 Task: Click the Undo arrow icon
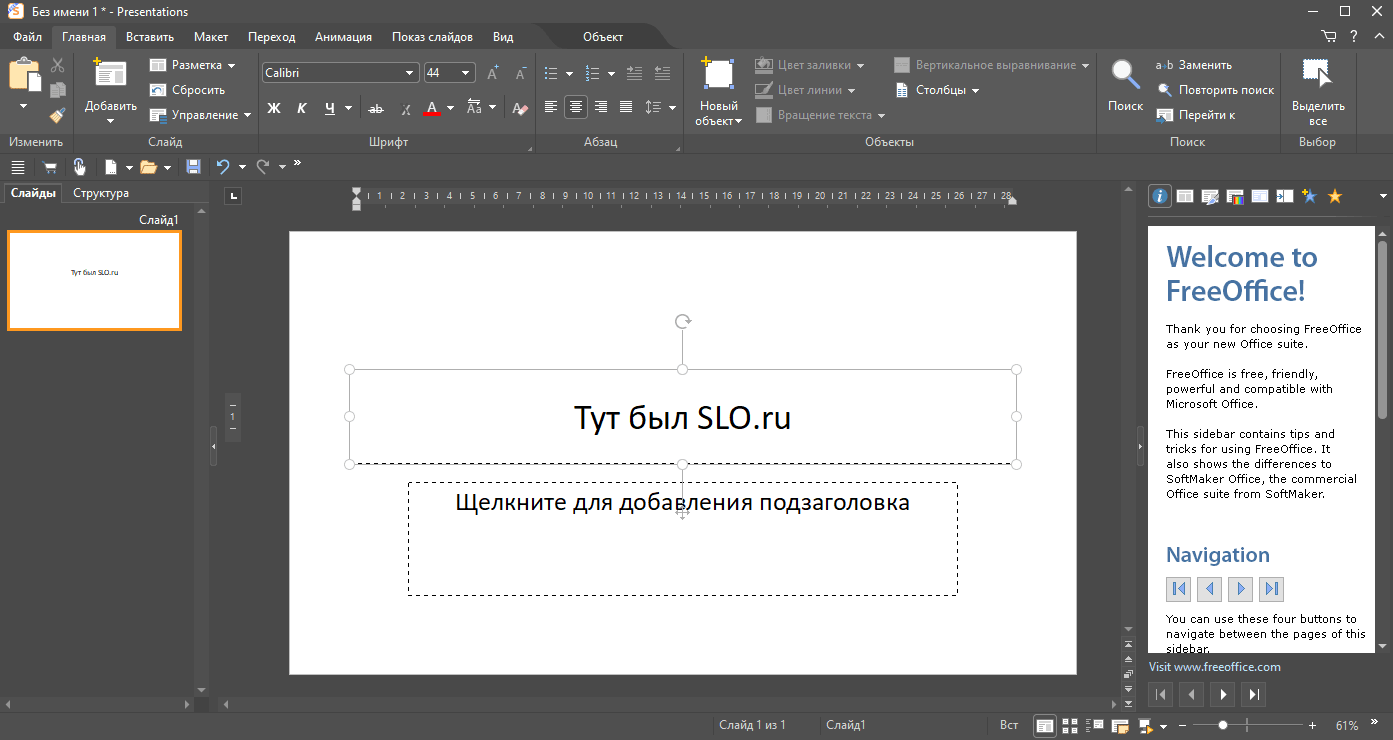223,166
